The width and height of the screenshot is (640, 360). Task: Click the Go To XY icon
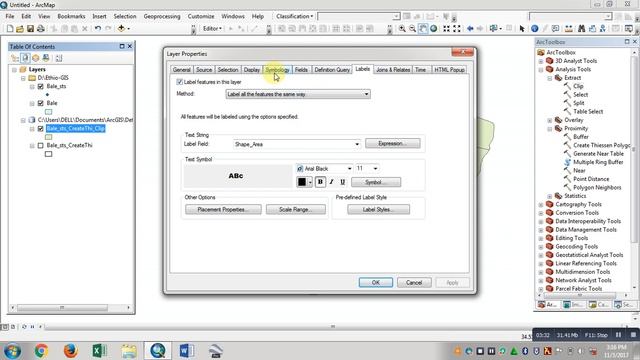pyautogui.click(x=602, y=29)
